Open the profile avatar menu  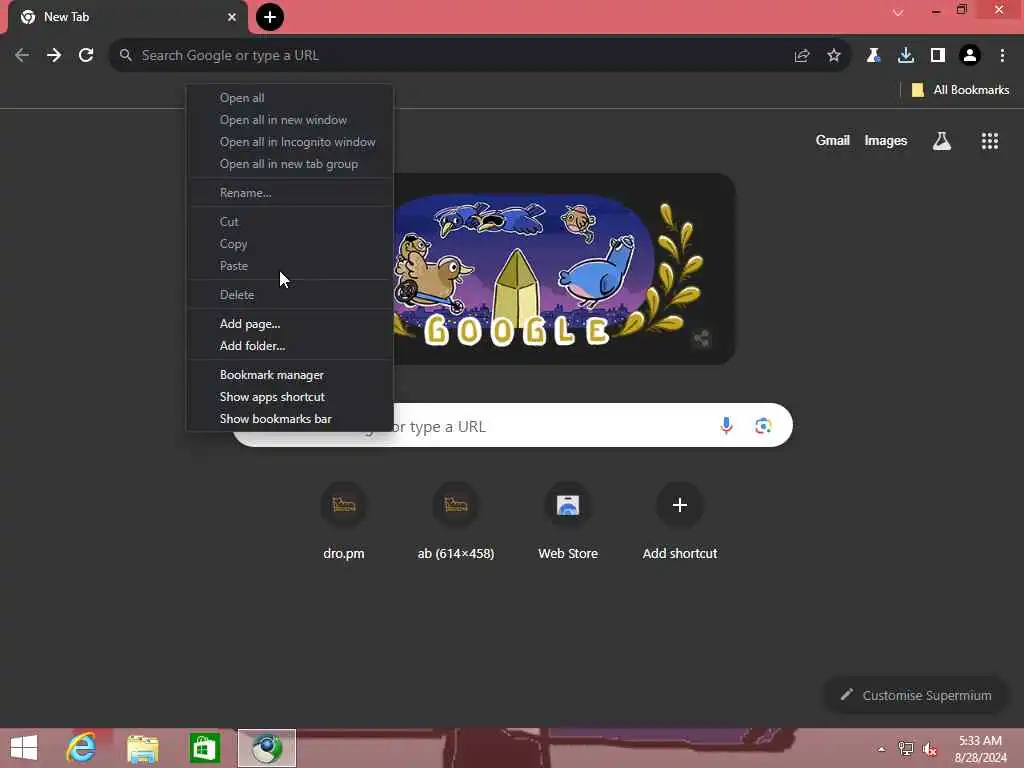point(970,56)
